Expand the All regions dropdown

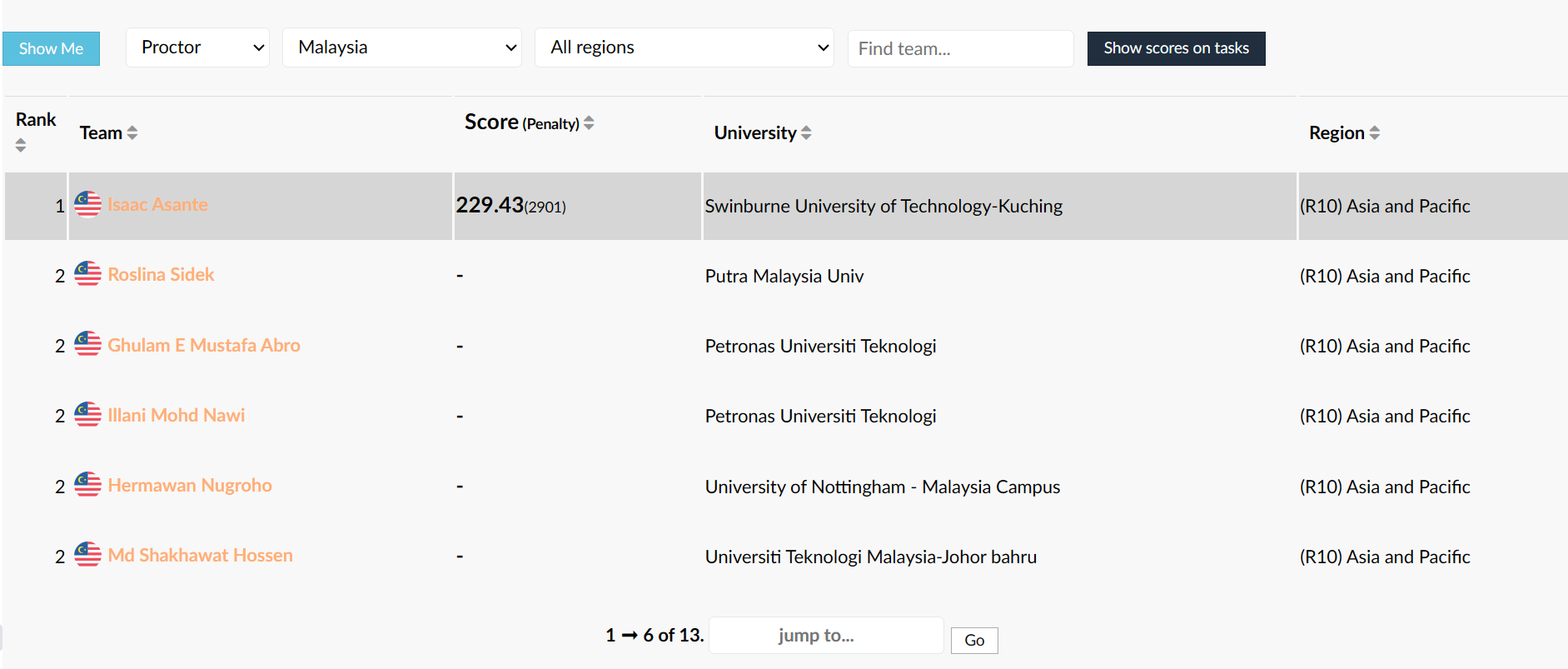click(x=684, y=47)
